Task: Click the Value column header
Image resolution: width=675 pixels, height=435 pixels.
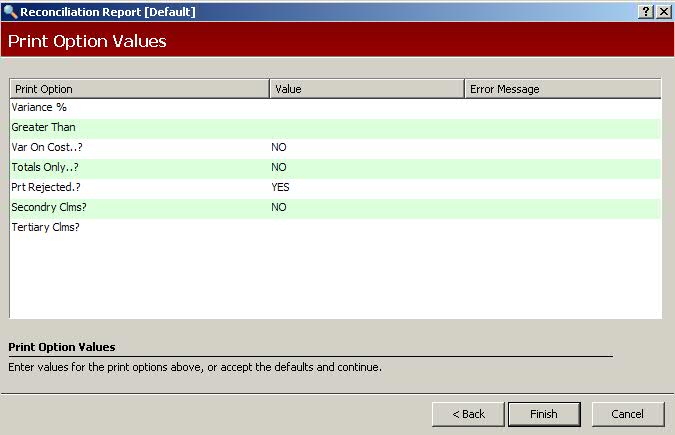Action: point(367,89)
